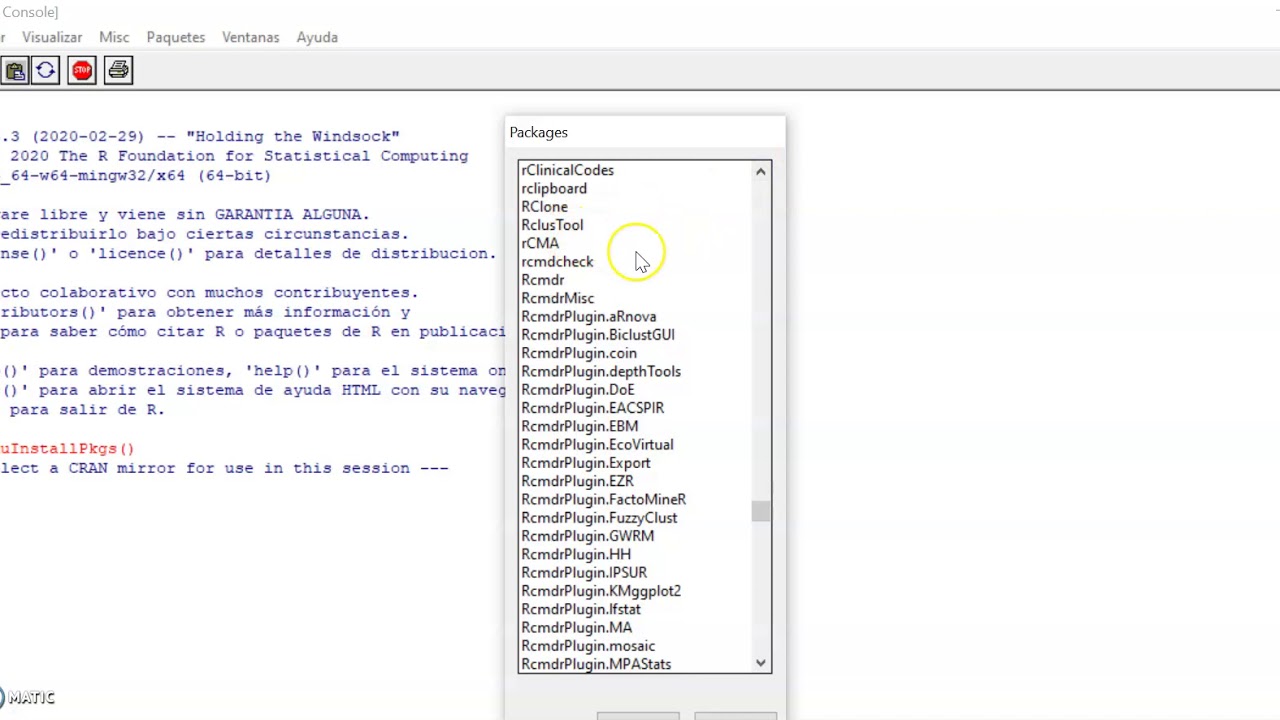Viewport: 1280px width, 720px height.
Task: Click the paste clipboard toolbar icon
Action: 14,70
